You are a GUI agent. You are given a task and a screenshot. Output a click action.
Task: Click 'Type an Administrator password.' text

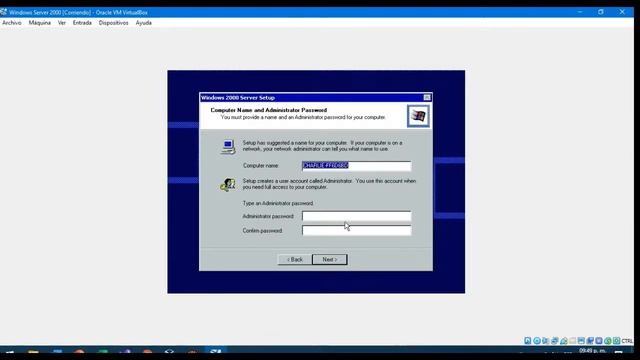[278, 203]
